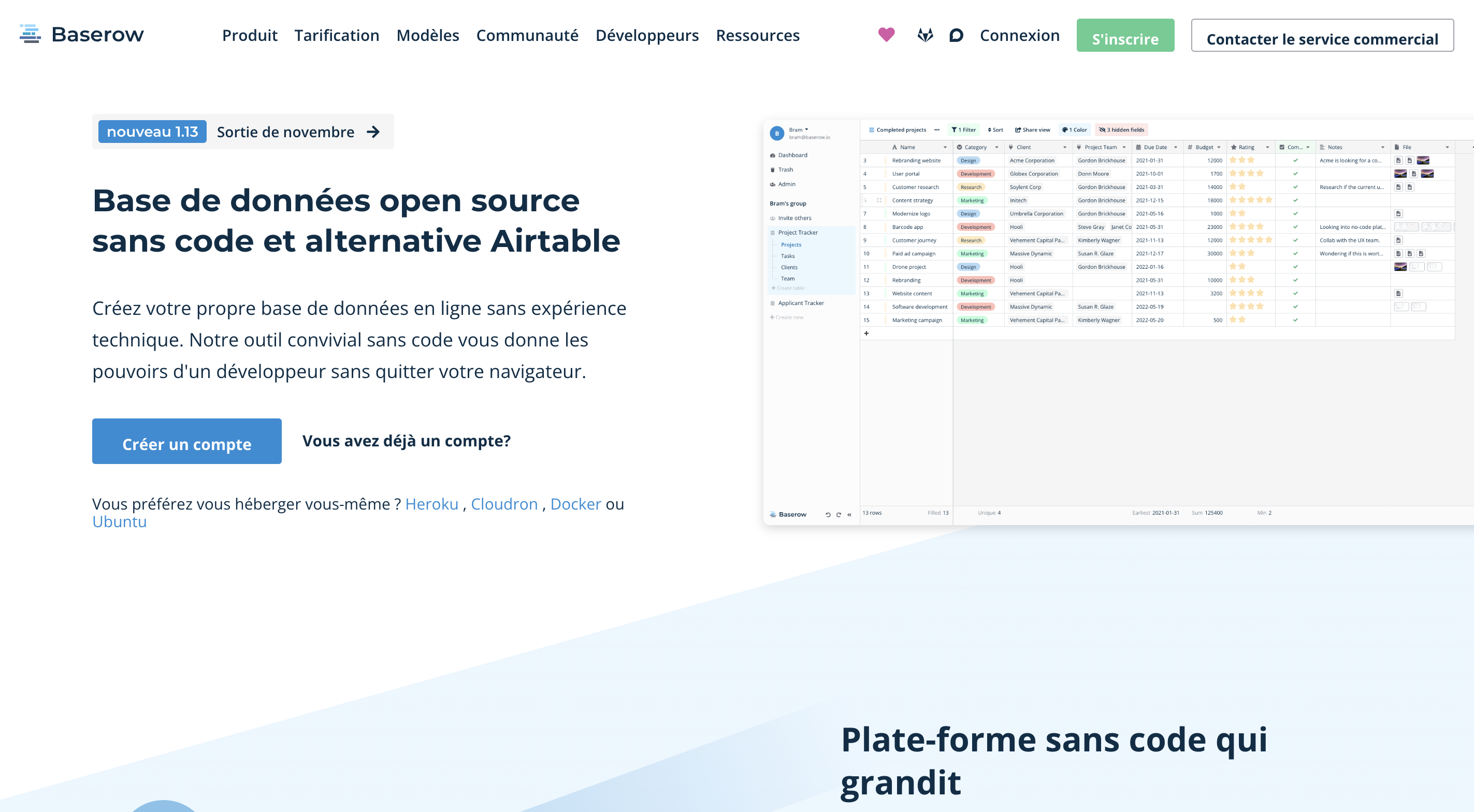The width and height of the screenshot is (1474, 812).
Task: Click the Créer un compte button
Action: pos(186,442)
